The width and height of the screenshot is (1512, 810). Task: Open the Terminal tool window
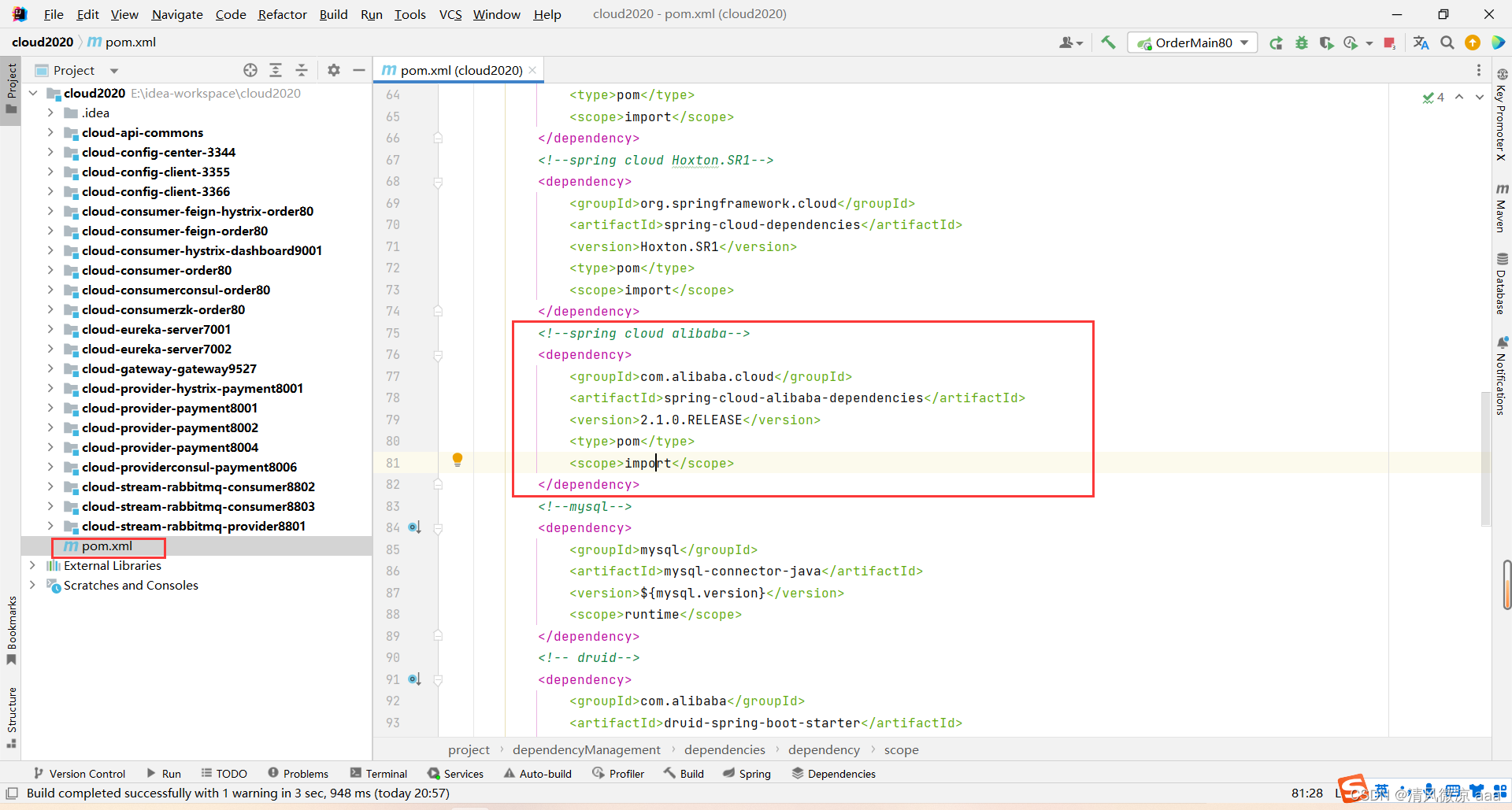coord(379,774)
